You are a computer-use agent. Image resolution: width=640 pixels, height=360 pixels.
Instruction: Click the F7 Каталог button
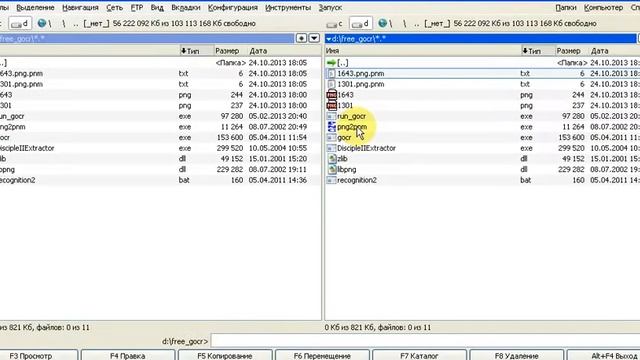[x=419, y=355]
